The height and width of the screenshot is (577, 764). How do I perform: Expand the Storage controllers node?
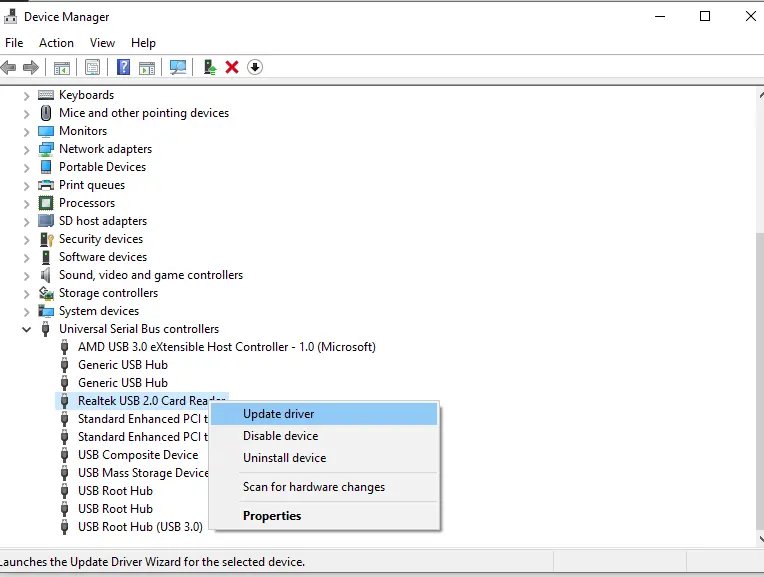click(x=27, y=293)
